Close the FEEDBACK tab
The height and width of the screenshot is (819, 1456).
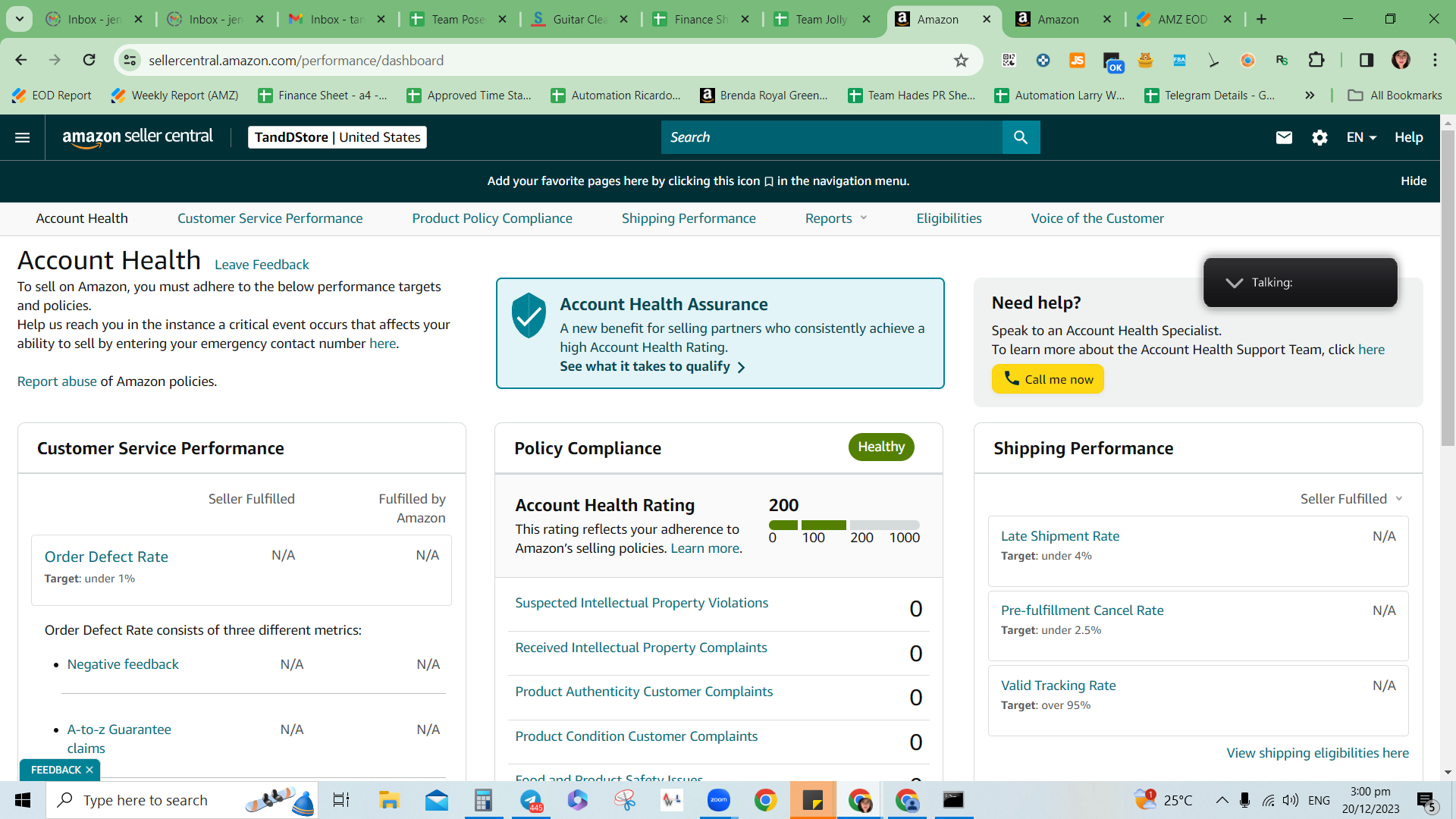89,770
